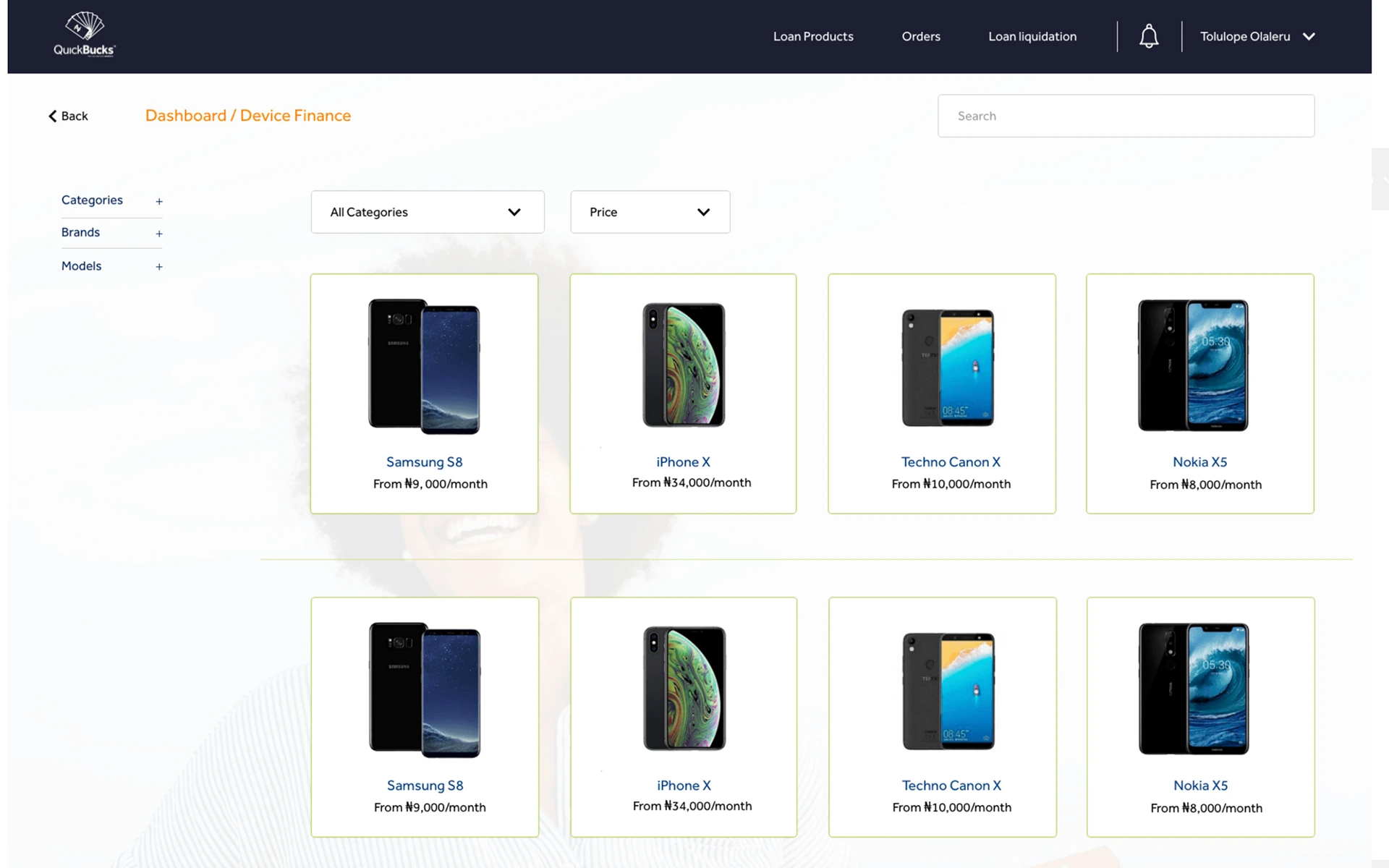Select Models sidebar label
The image size is (1389, 868).
(81, 265)
